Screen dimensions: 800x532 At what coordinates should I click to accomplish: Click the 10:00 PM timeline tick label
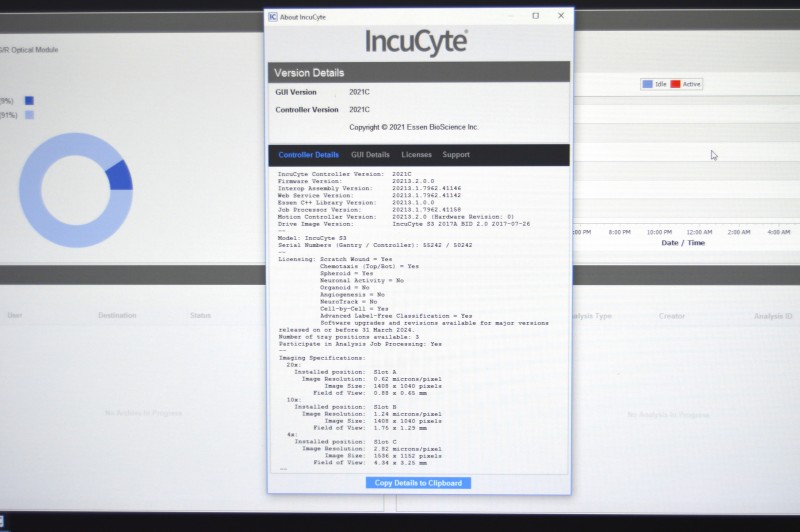tap(659, 232)
